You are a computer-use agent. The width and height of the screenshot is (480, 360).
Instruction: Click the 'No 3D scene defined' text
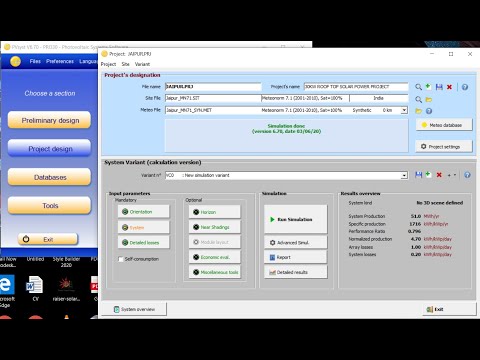(x=440, y=203)
